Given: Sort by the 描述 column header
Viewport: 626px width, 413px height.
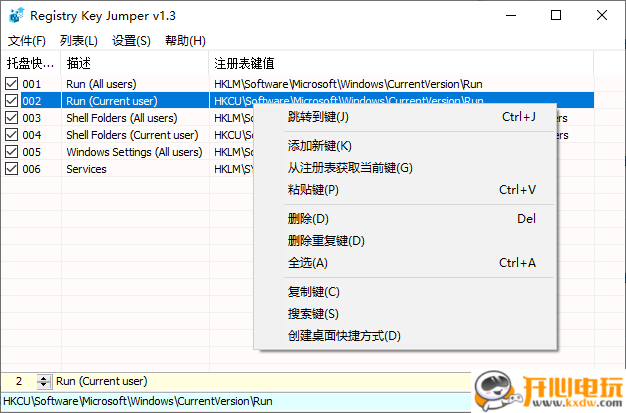Looking at the screenshot, I should pos(135,63).
